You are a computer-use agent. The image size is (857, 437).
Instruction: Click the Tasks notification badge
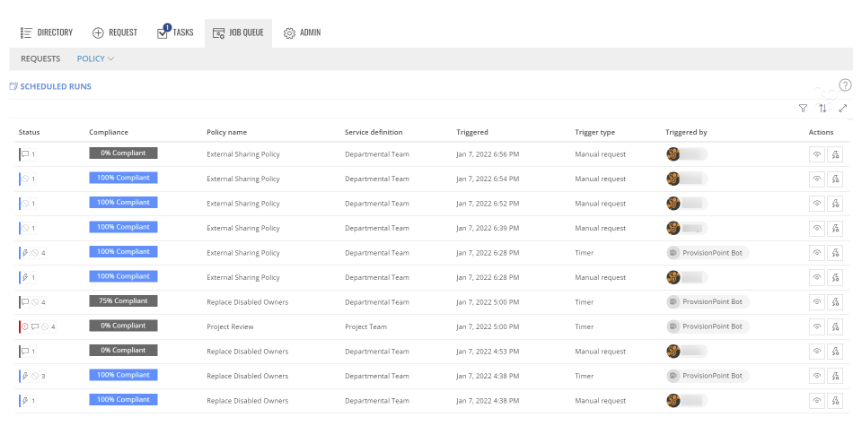pyautogui.click(x=167, y=27)
